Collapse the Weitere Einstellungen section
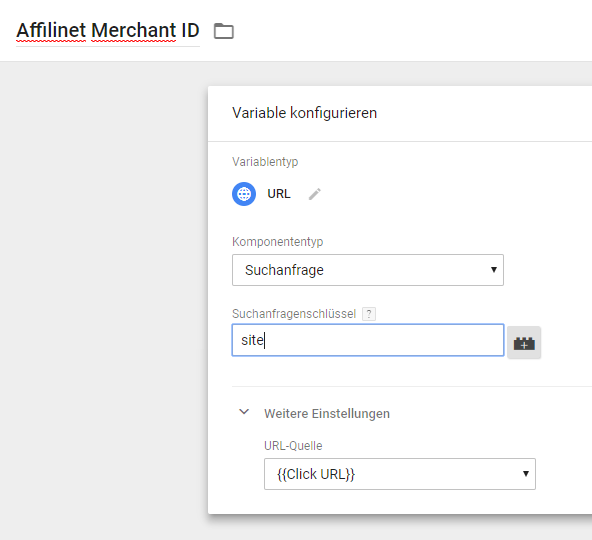The height and width of the screenshot is (540, 592). point(244,412)
